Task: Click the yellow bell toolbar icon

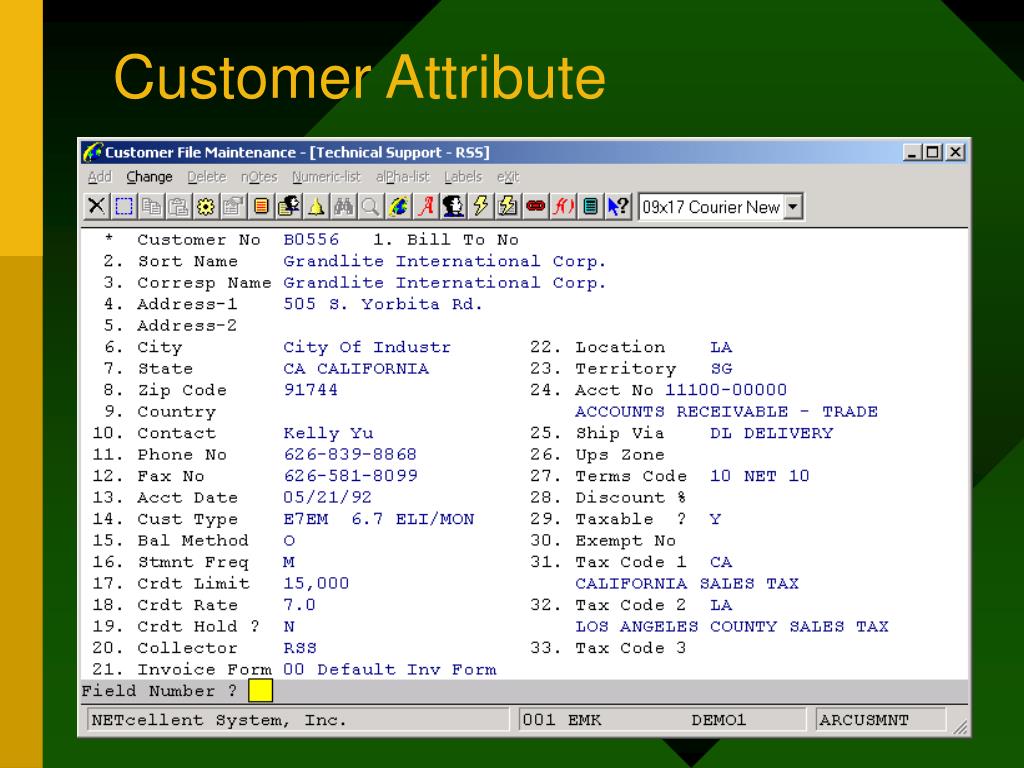Action: point(316,206)
